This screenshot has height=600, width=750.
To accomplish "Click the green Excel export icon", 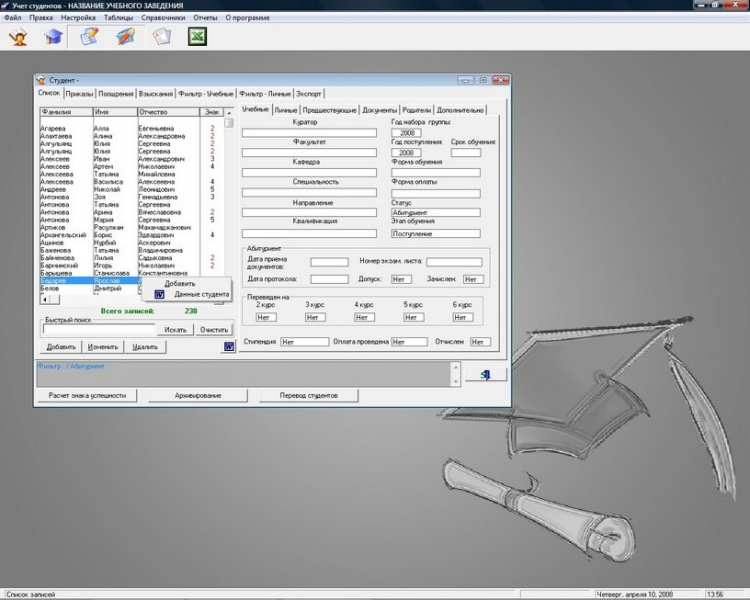I will [x=198, y=37].
